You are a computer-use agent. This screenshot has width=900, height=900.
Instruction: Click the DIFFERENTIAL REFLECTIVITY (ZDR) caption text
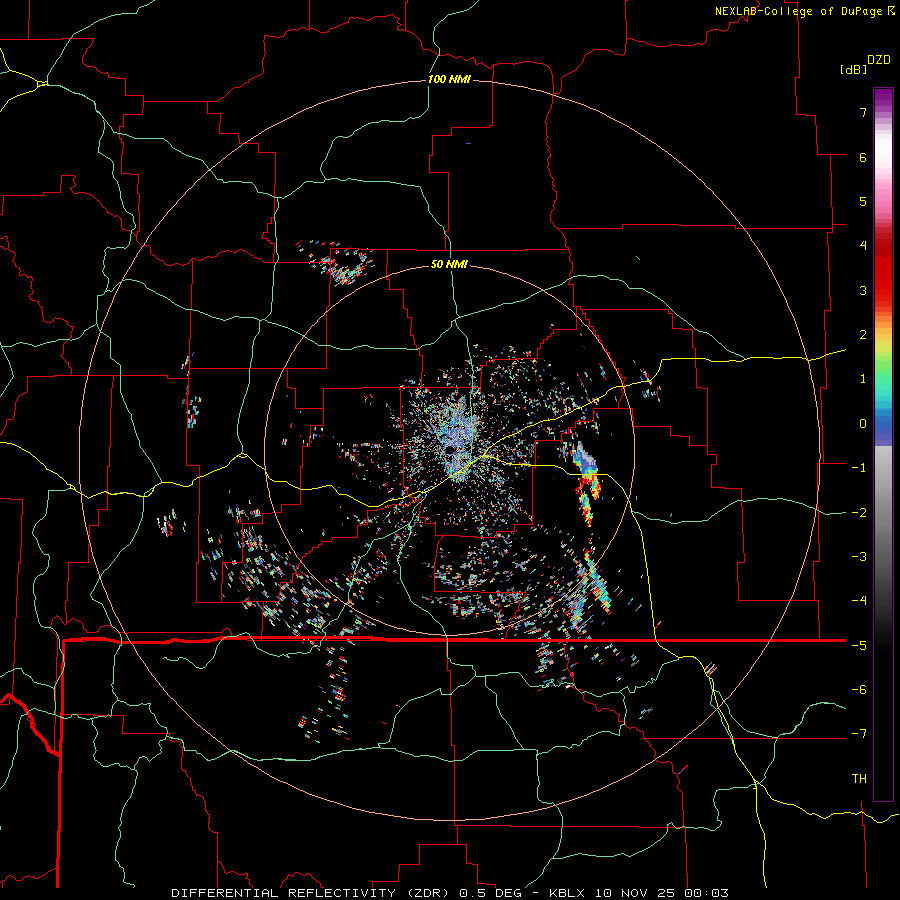click(x=312, y=893)
